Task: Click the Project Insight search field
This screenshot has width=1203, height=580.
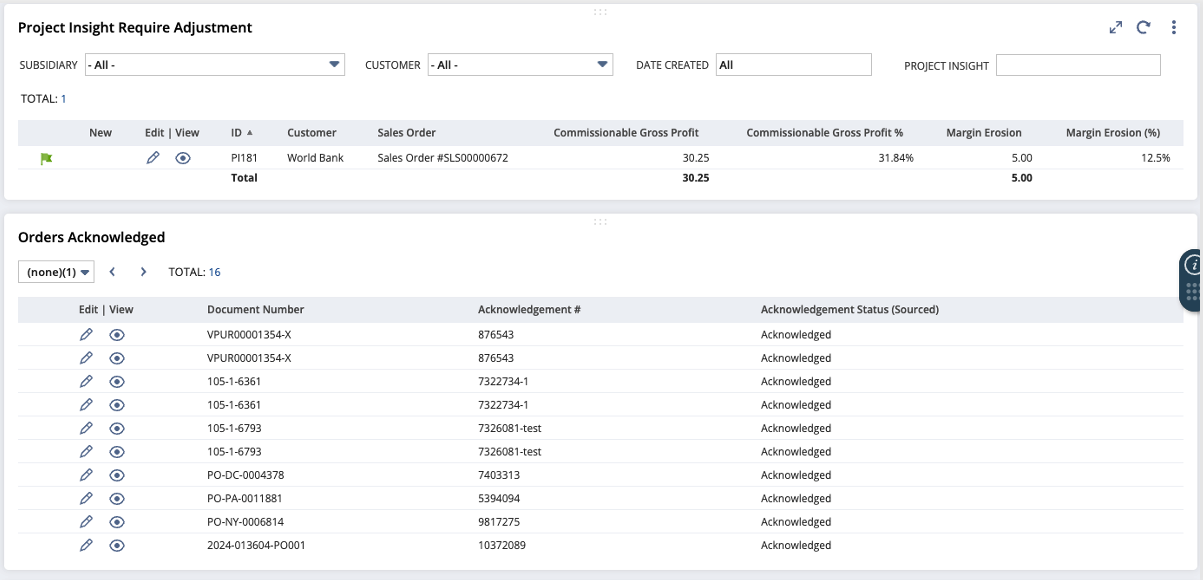Action: 1078,65
